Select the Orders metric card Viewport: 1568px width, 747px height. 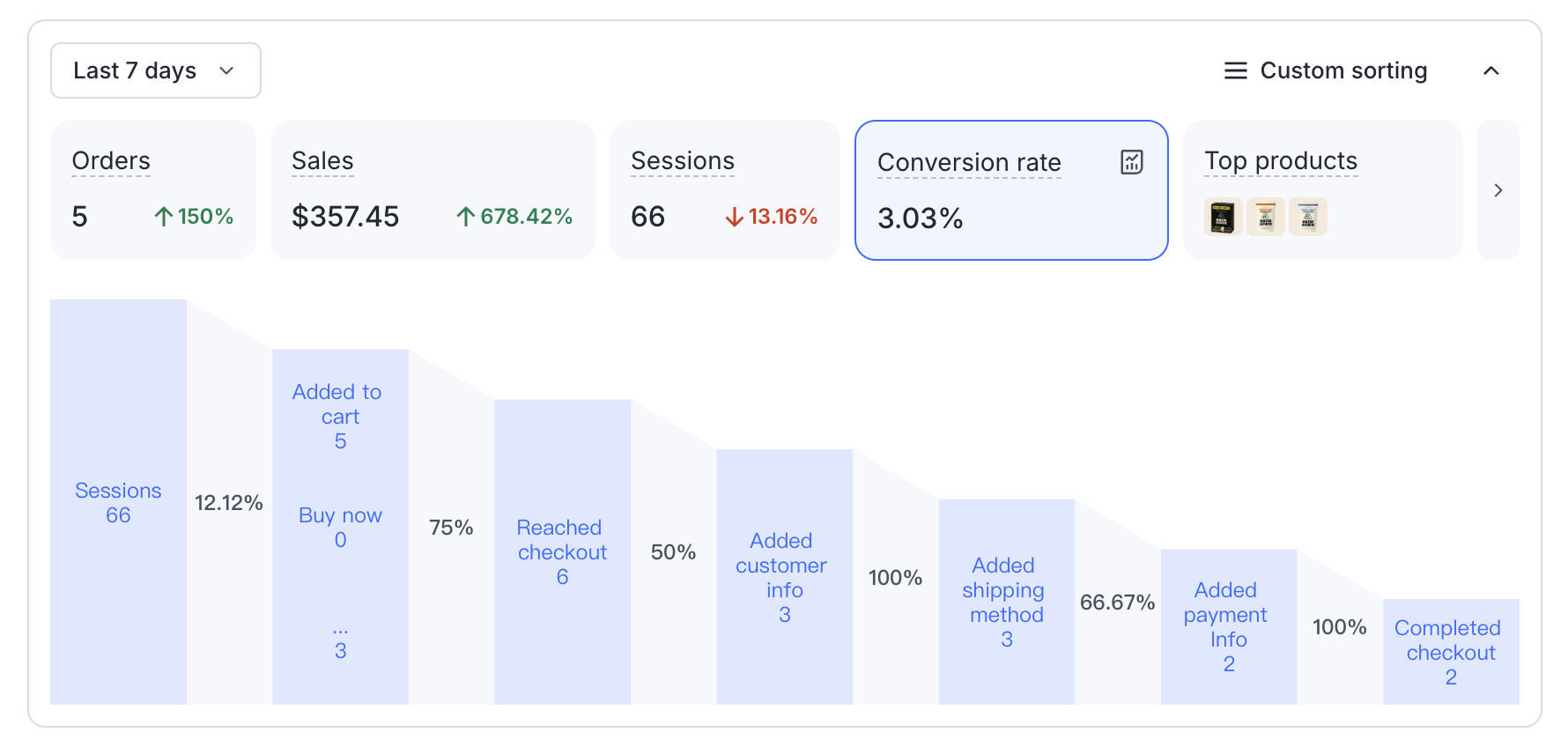pyautogui.click(x=153, y=190)
